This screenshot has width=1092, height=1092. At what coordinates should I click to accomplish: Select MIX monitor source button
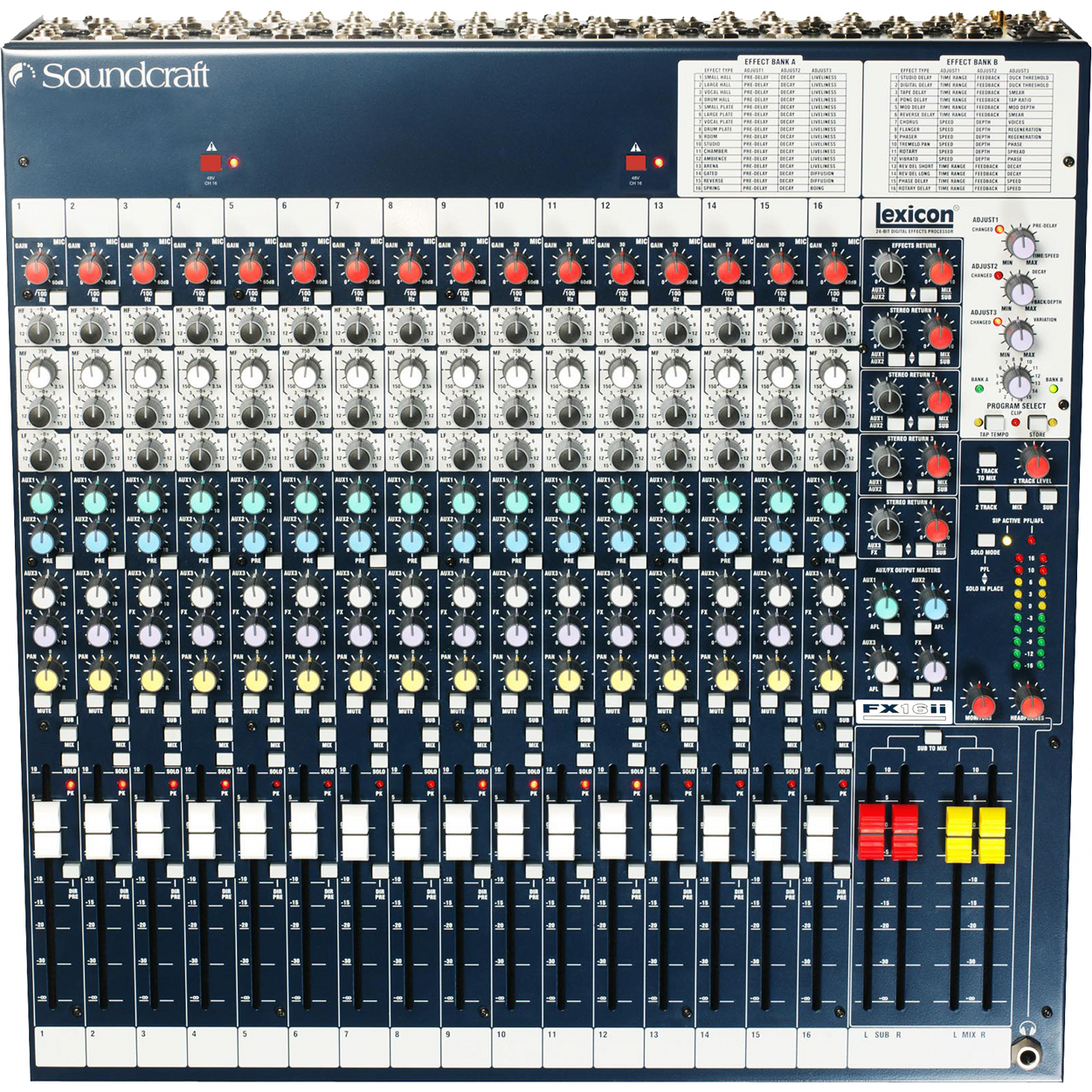1017,496
